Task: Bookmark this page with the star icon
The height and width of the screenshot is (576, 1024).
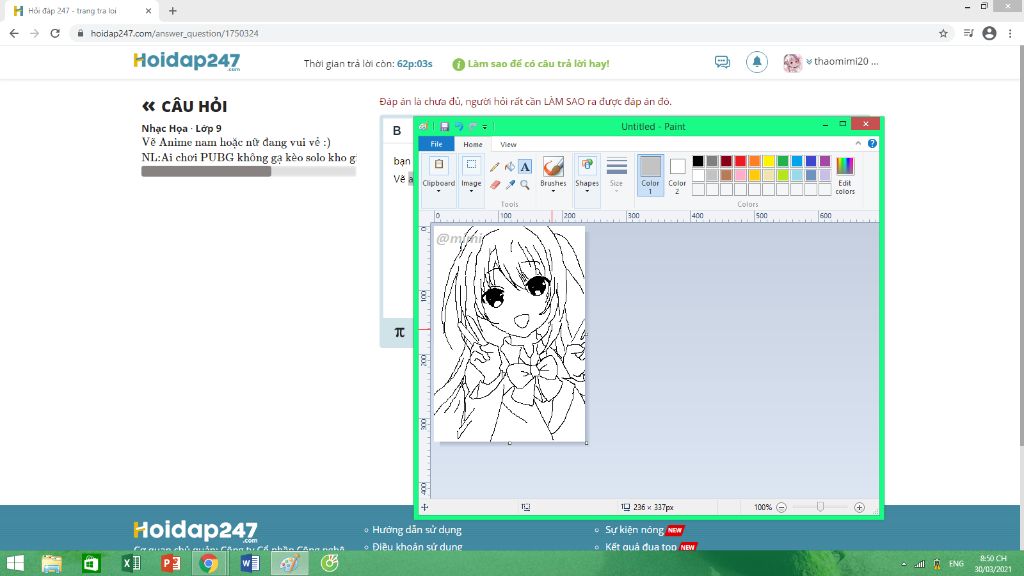Action: tap(943, 33)
